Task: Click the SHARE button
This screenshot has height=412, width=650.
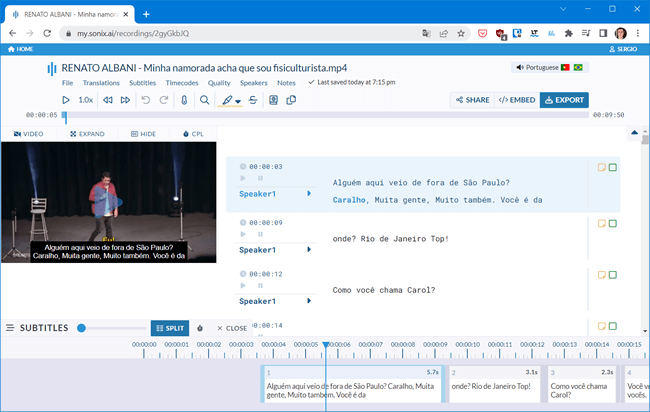Action: pos(472,100)
